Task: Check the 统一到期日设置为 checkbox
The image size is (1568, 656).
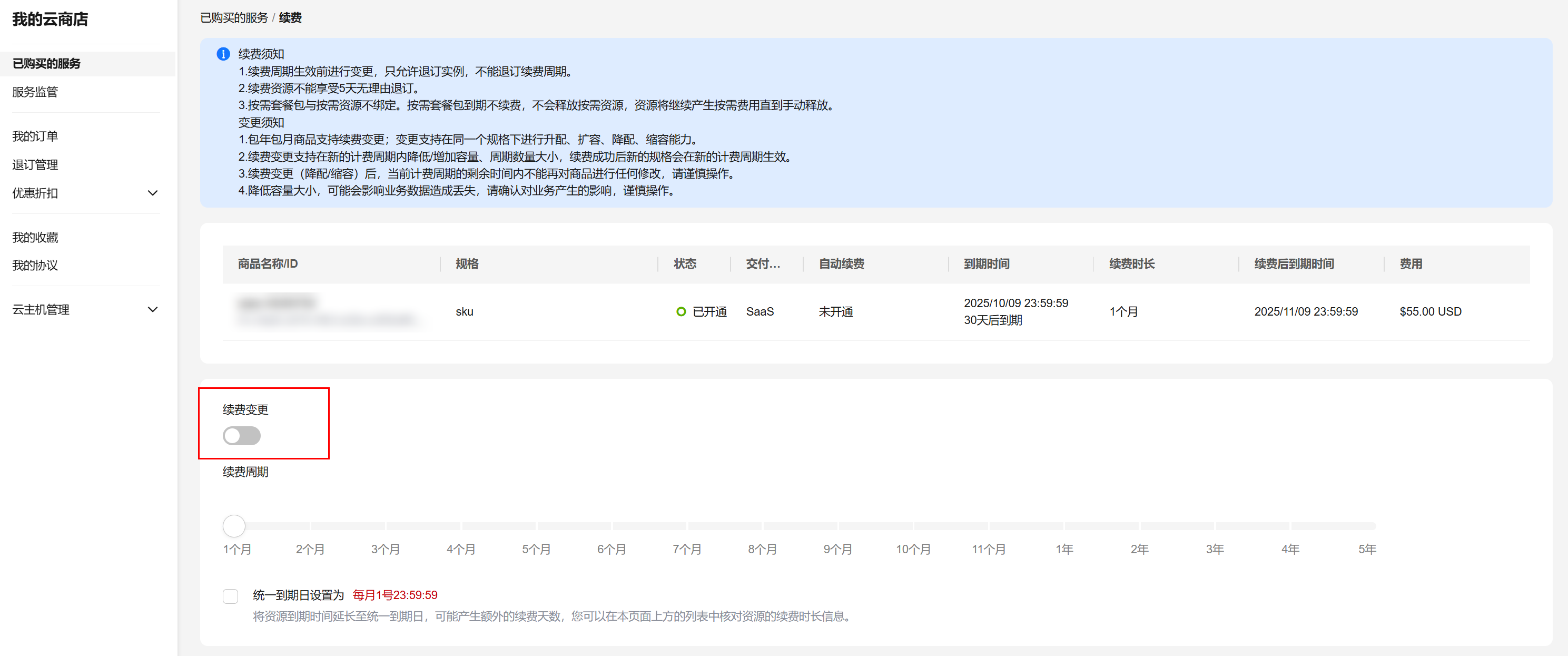Action: pyautogui.click(x=231, y=596)
